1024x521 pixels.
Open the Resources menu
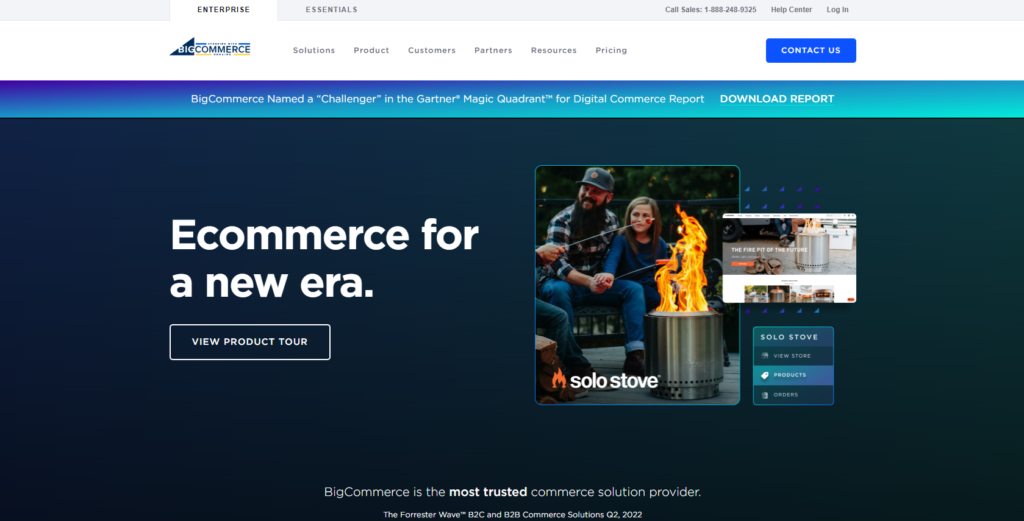click(x=554, y=50)
